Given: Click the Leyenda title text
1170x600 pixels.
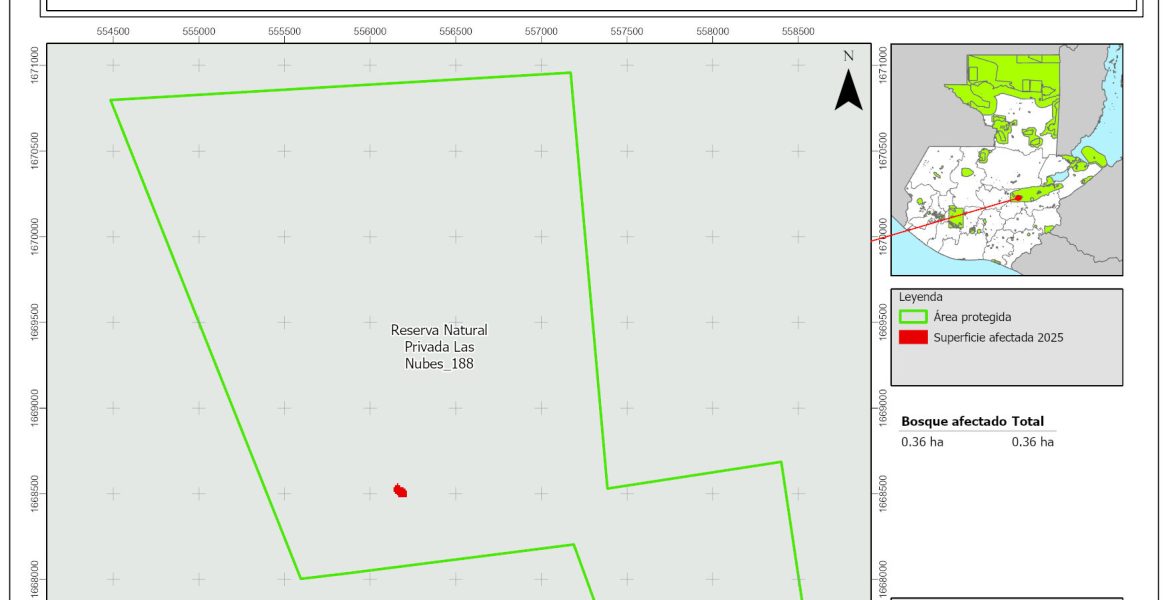Looking at the screenshot, I should click(920, 297).
